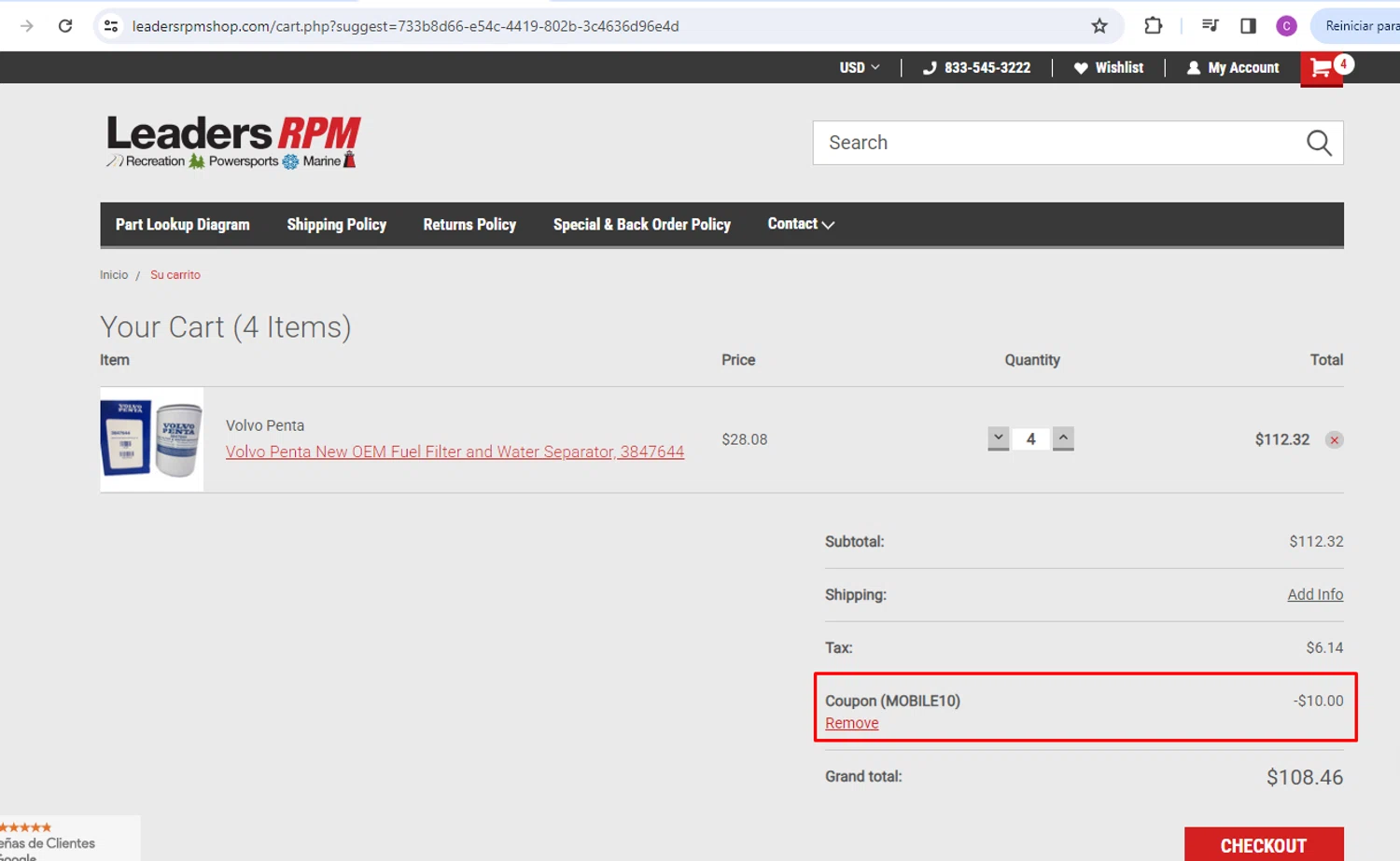Open site information icon in address bar
1400x861 pixels.
point(111,26)
